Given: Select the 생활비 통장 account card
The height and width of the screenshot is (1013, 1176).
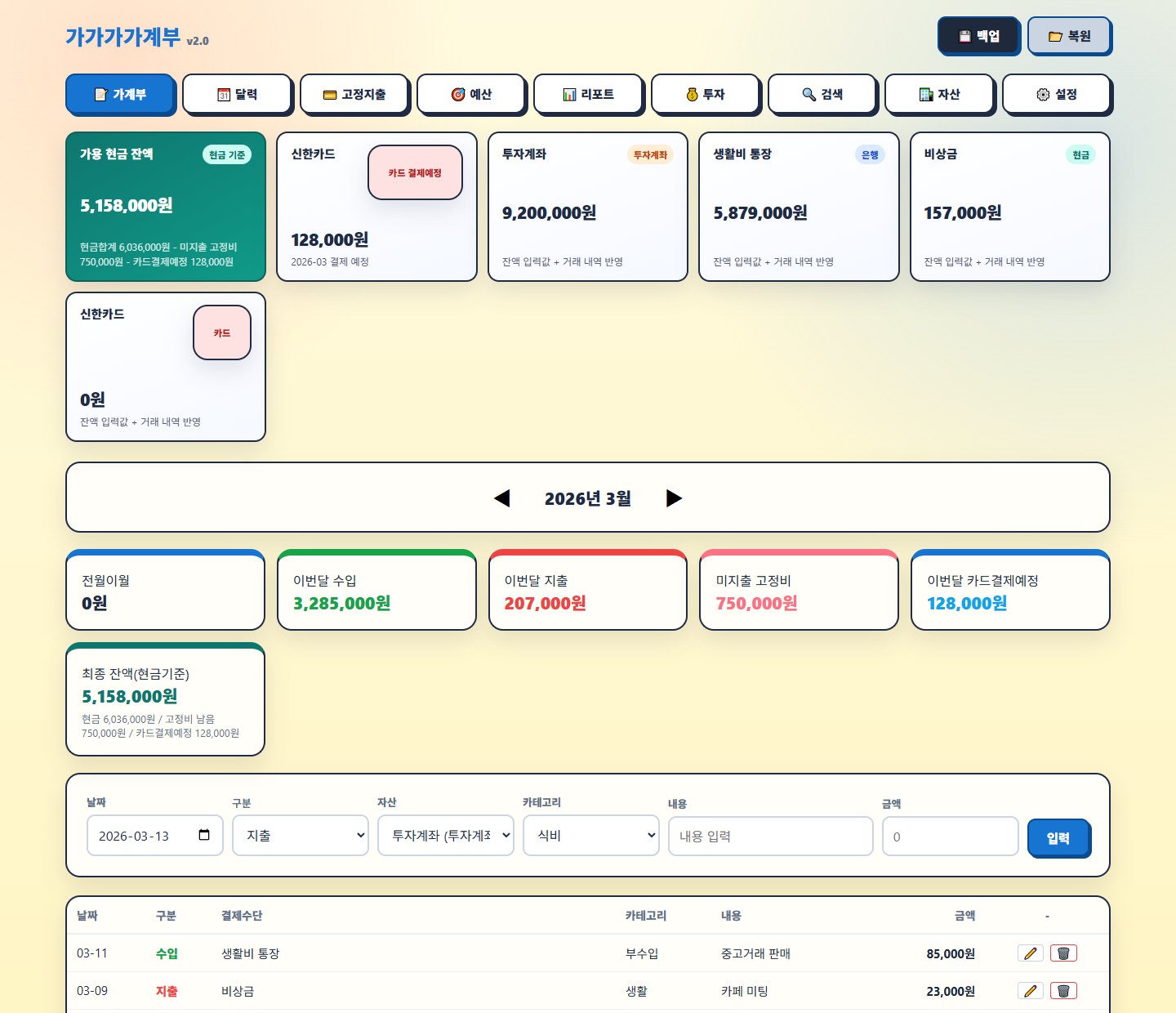Looking at the screenshot, I should 798,207.
